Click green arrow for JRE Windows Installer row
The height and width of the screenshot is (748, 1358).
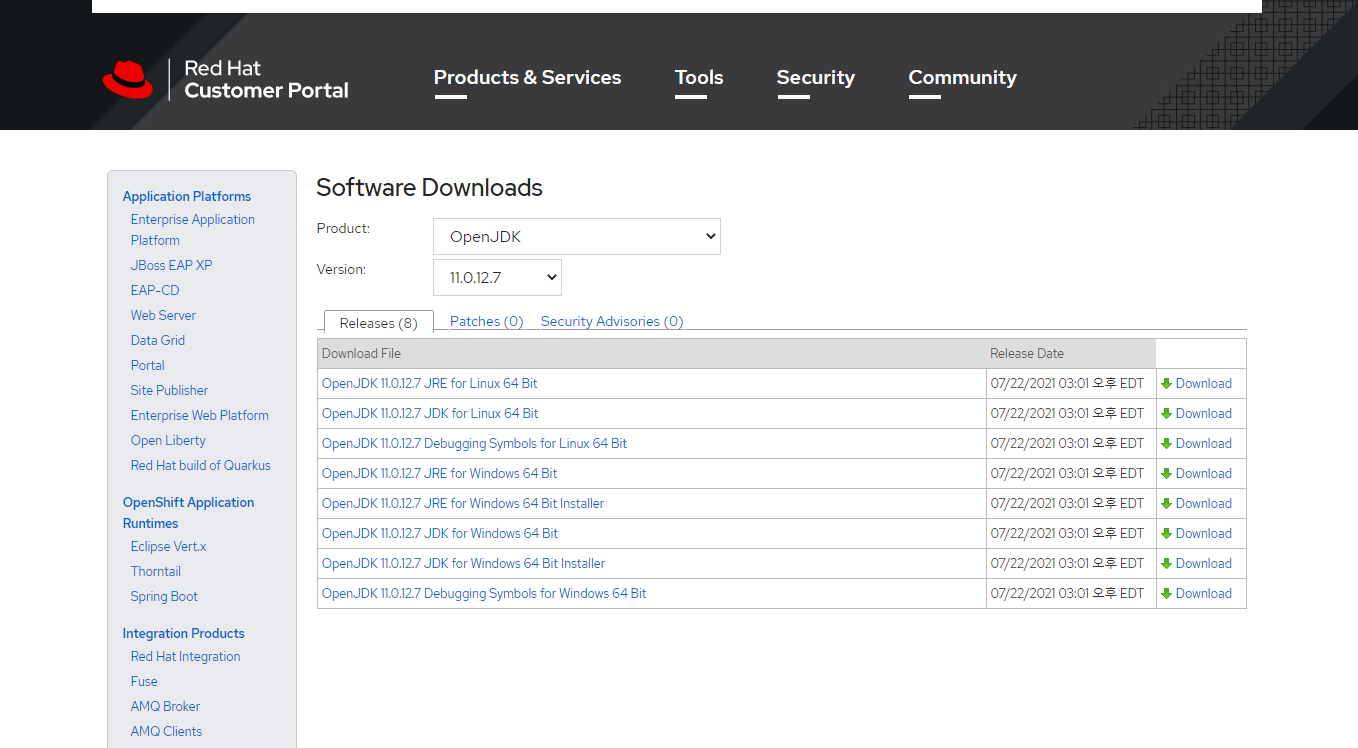(1166, 504)
